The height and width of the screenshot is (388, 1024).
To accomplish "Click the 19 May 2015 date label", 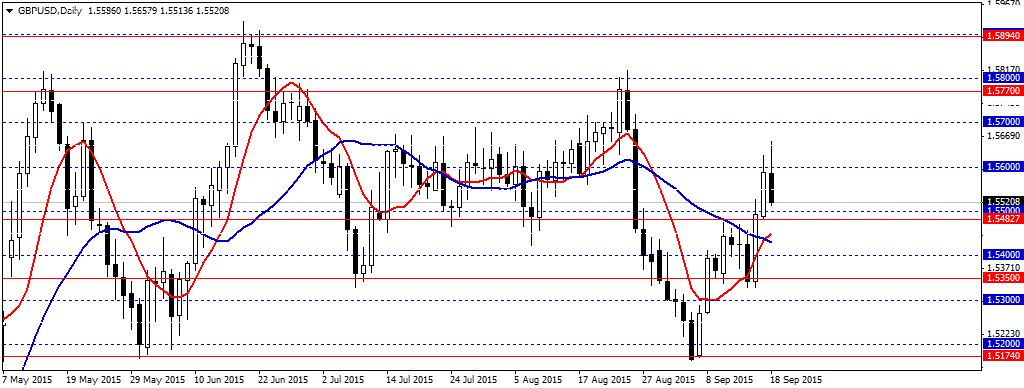I will [94, 380].
